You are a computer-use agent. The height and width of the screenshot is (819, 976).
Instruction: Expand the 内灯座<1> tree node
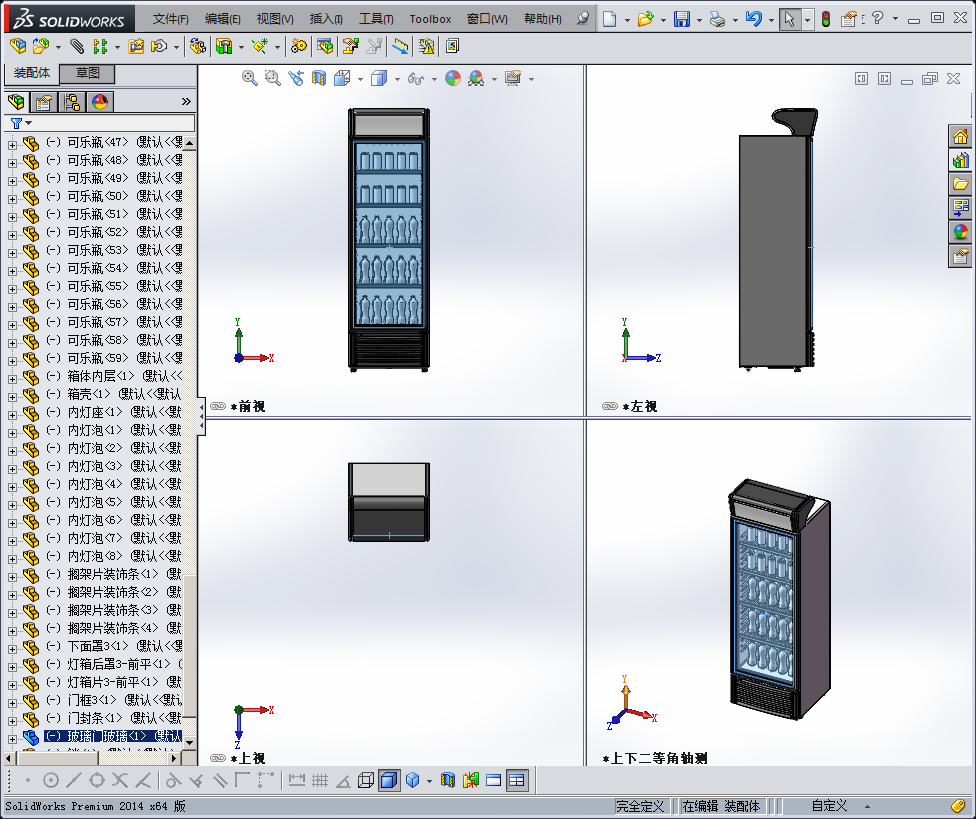(12, 414)
